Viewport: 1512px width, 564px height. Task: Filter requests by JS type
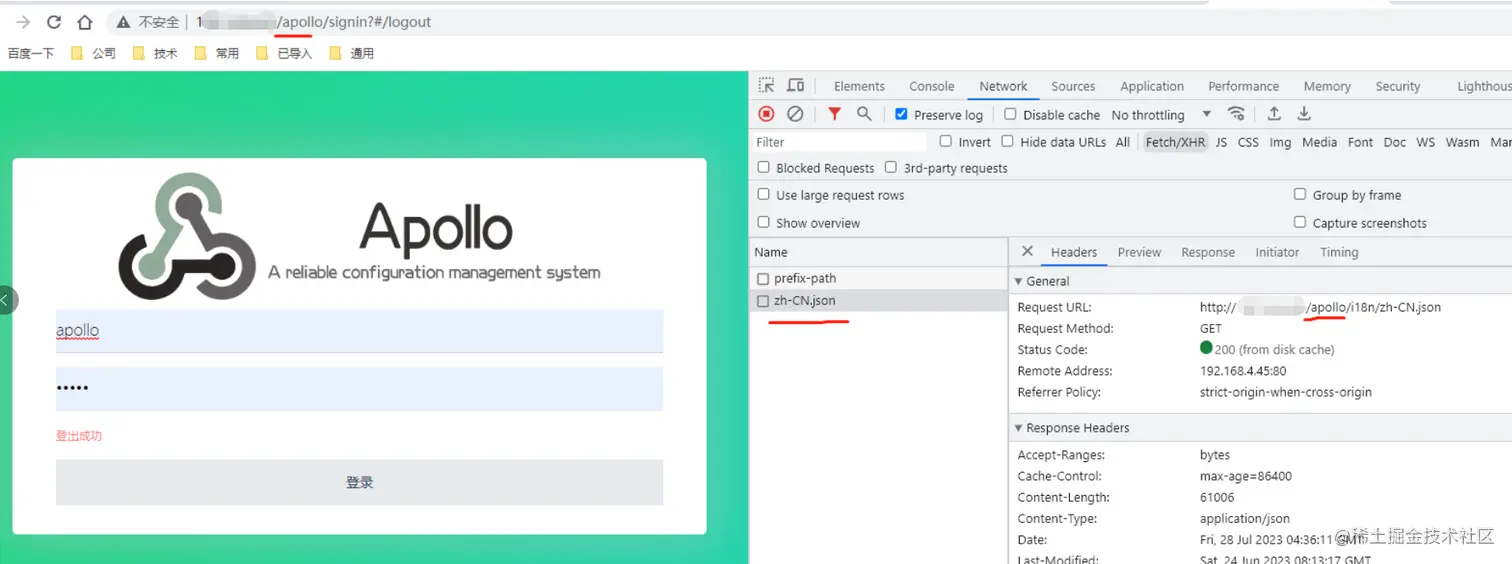[x=1221, y=142]
